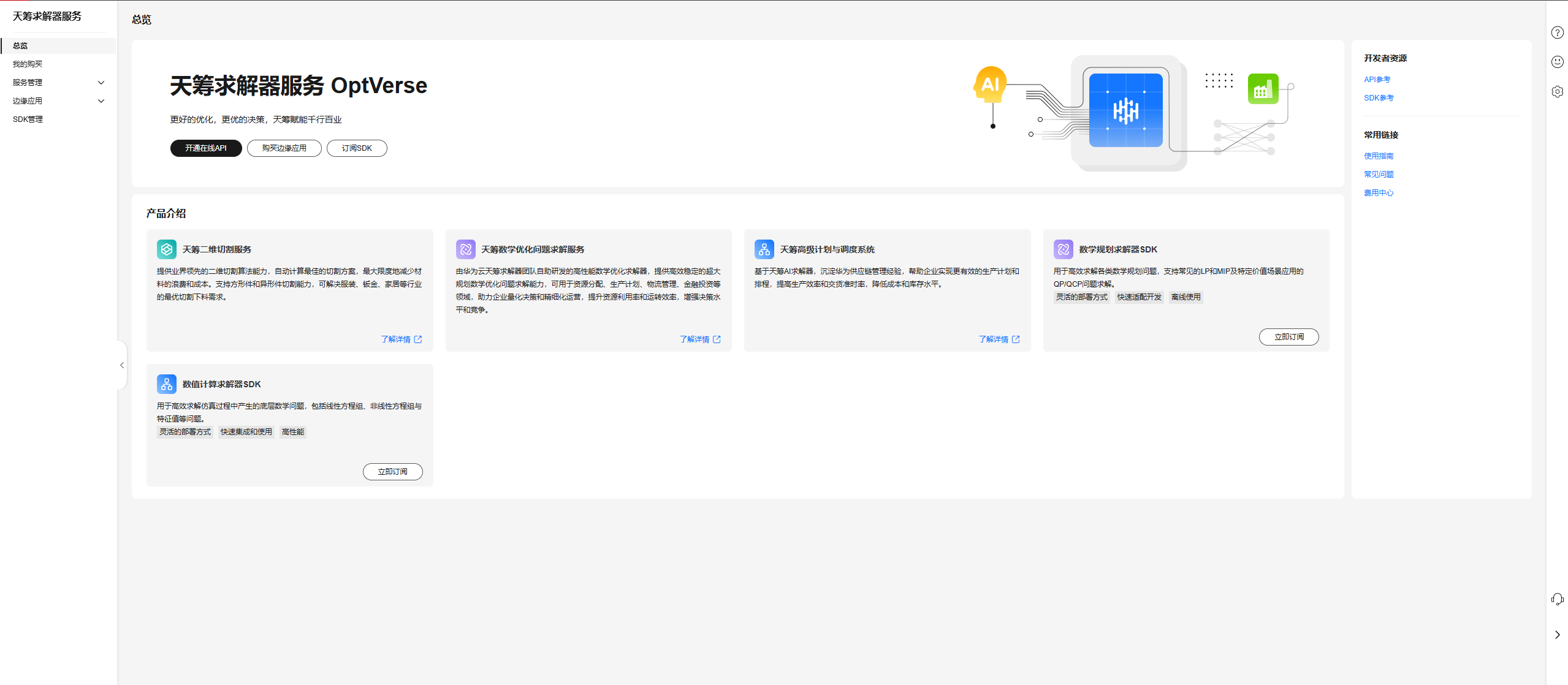Viewport: 1568px width, 685px height.
Task: Click the 天筹高级计划与调度系统 card title
Action: [x=827, y=249]
